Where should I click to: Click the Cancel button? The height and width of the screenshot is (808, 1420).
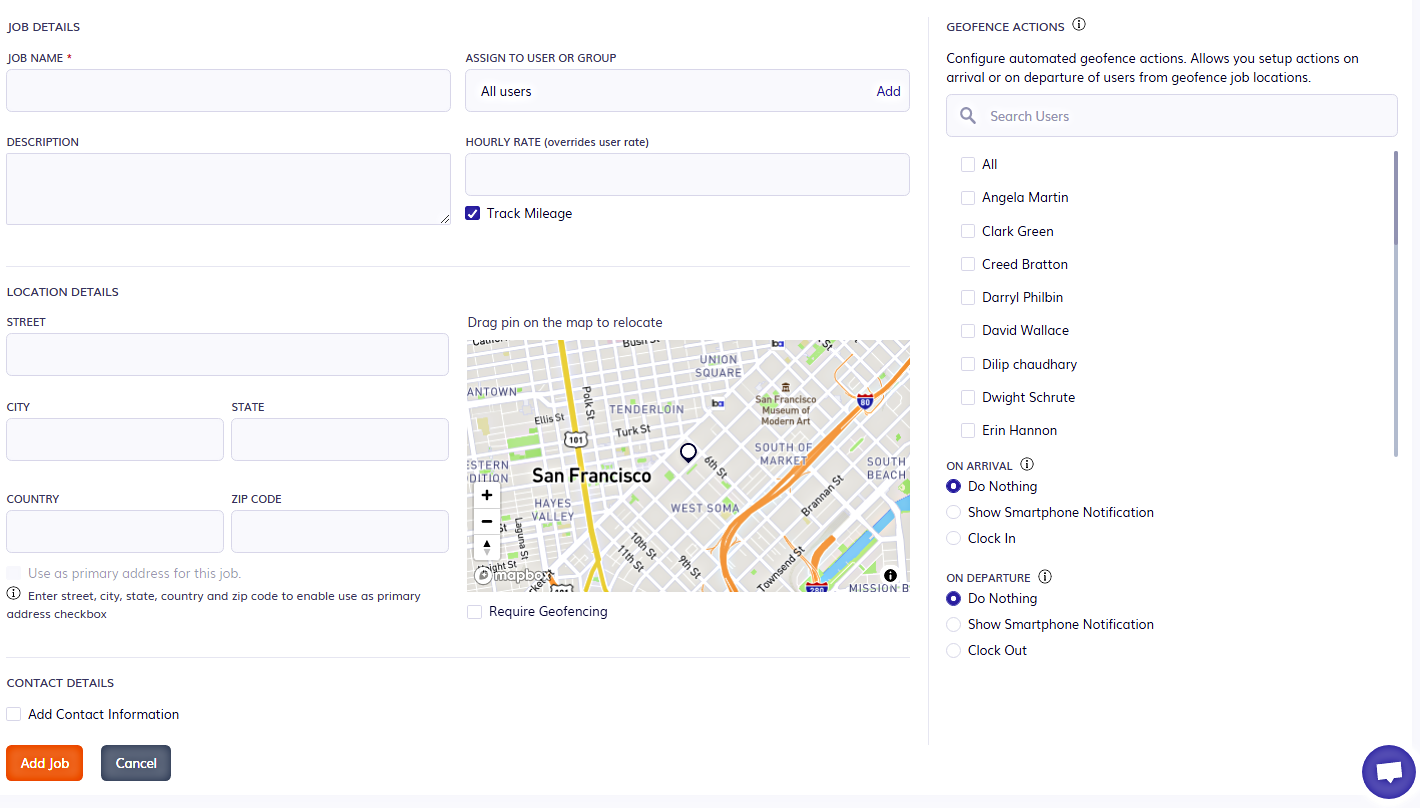pyautogui.click(x=136, y=763)
